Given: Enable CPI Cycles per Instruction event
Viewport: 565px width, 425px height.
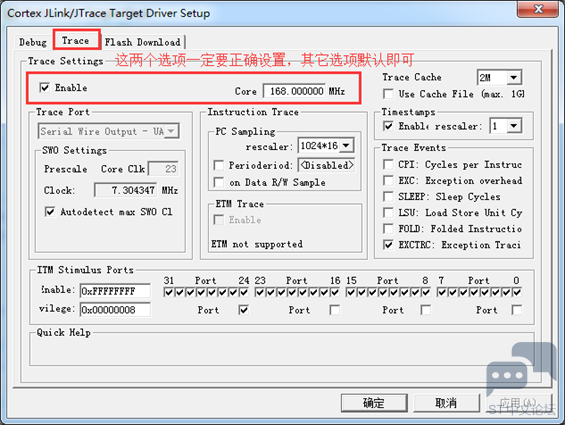Looking at the screenshot, I should coord(388,165).
